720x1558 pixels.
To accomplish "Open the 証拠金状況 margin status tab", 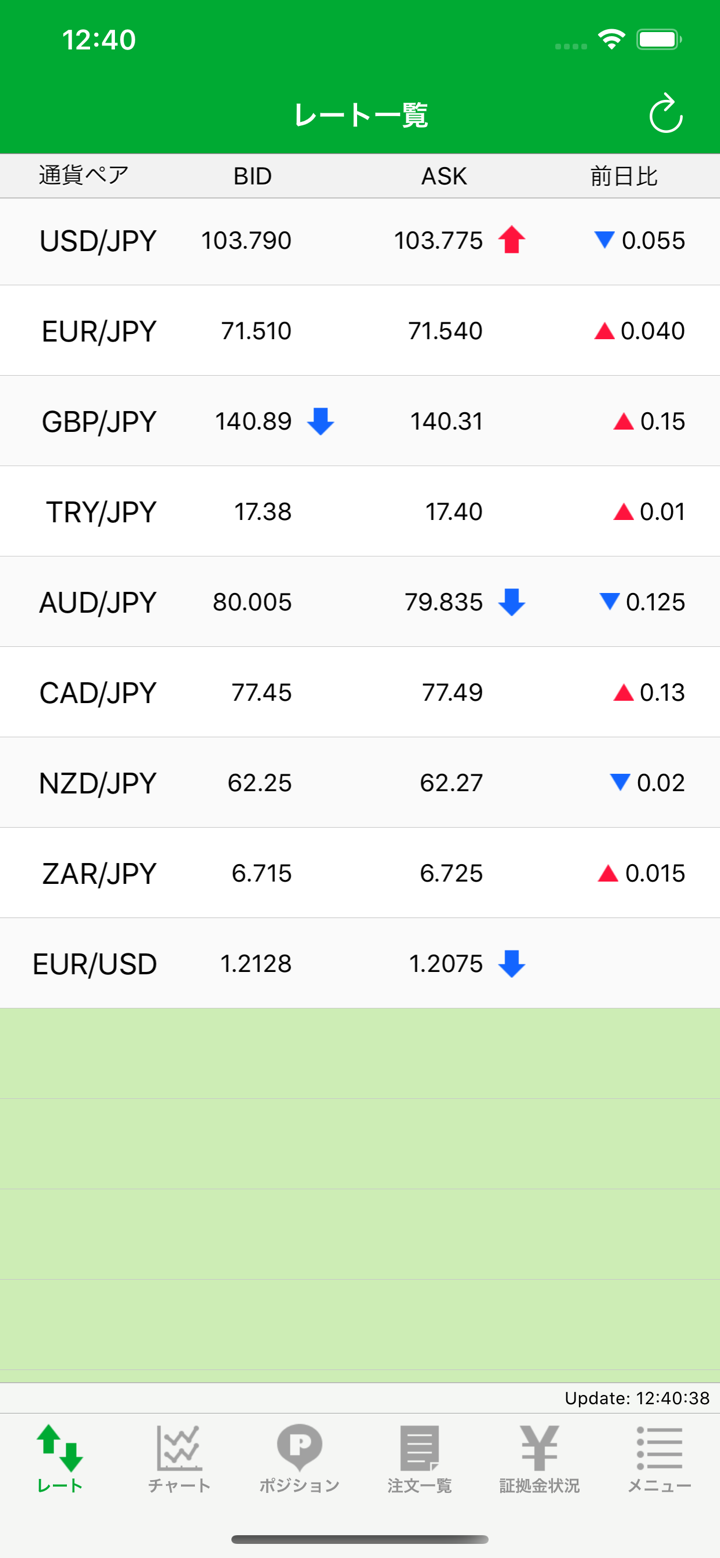I will [x=539, y=1460].
